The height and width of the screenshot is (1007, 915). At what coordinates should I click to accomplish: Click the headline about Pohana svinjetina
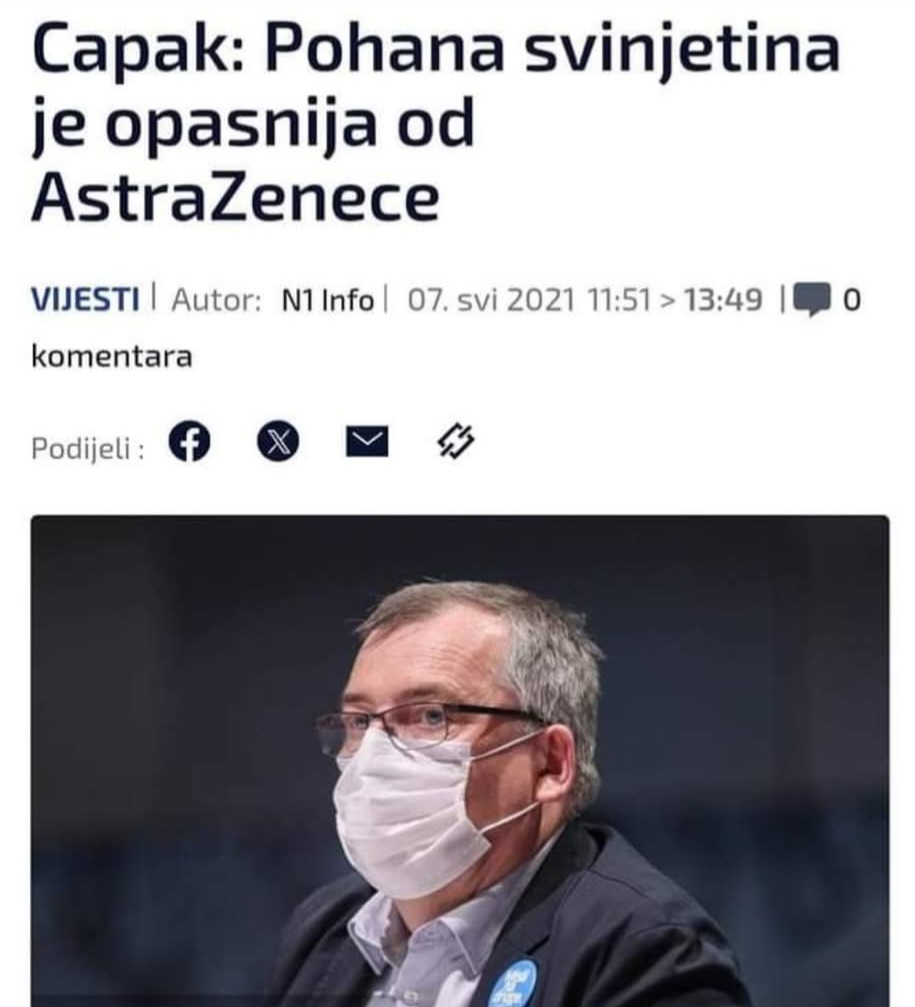435,122
